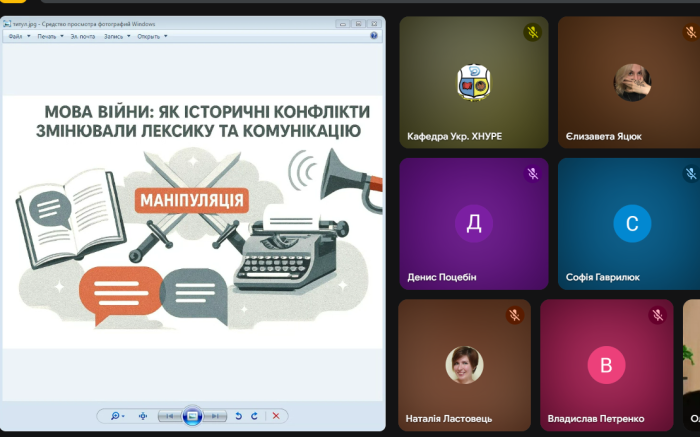The height and width of the screenshot is (437, 700).
Task: Click the fit-to-window actual size icon
Action: [x=143, y=415]
